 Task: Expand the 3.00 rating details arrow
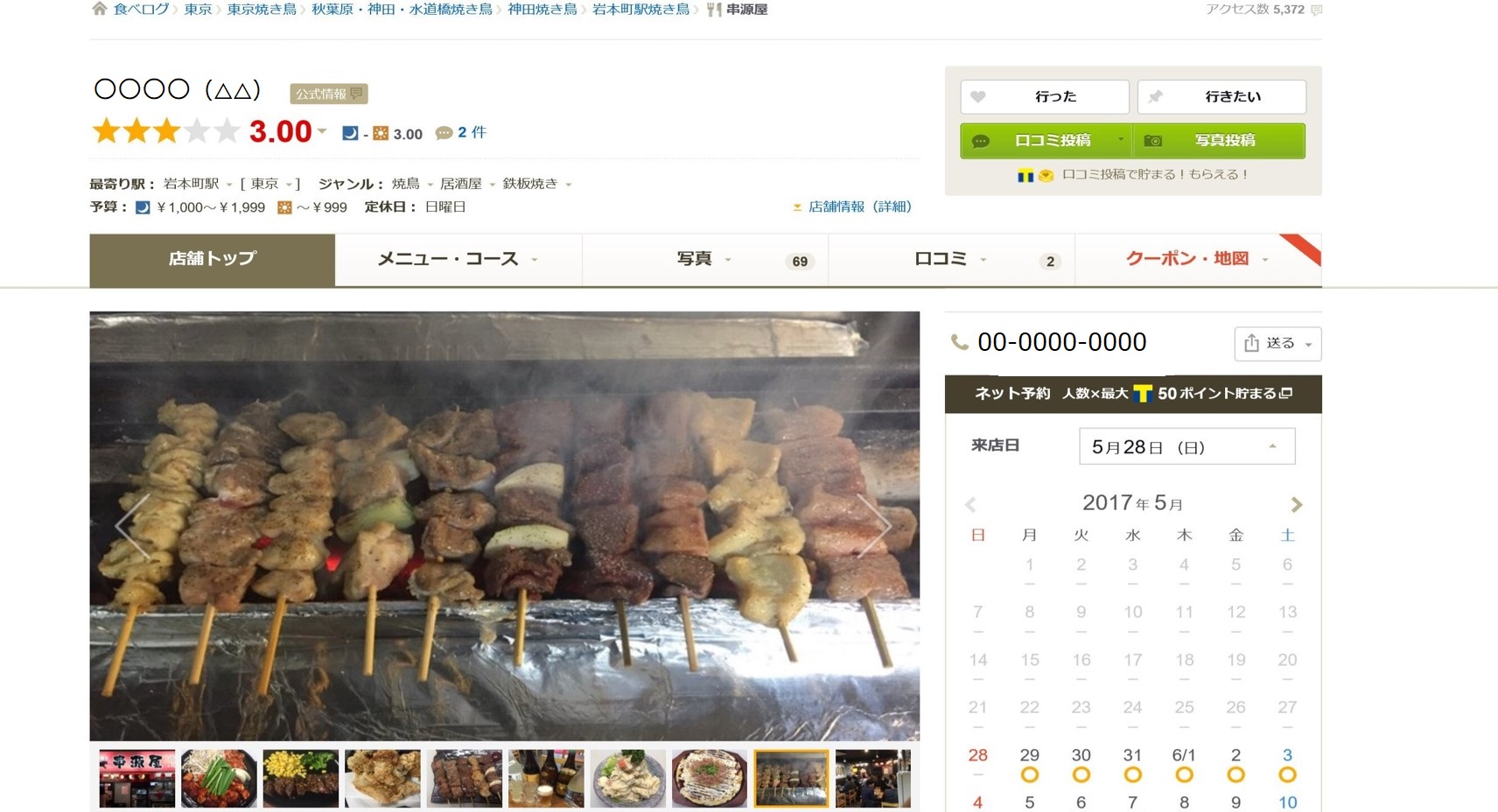322,131
